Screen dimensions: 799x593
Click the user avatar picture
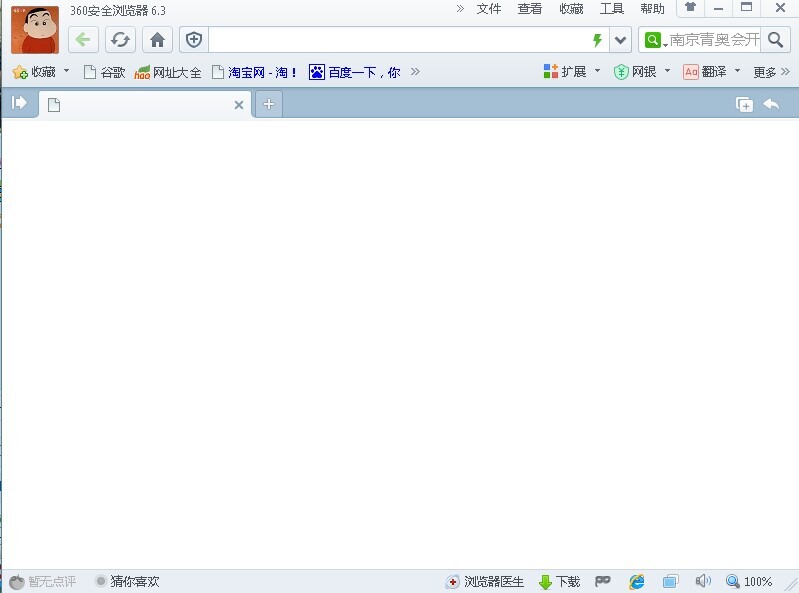(35, 30)
